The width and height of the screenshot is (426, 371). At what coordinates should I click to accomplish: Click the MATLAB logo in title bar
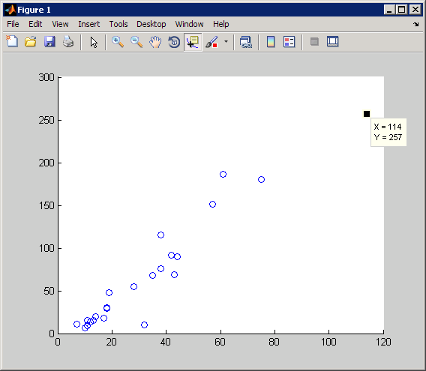point(11,10)
